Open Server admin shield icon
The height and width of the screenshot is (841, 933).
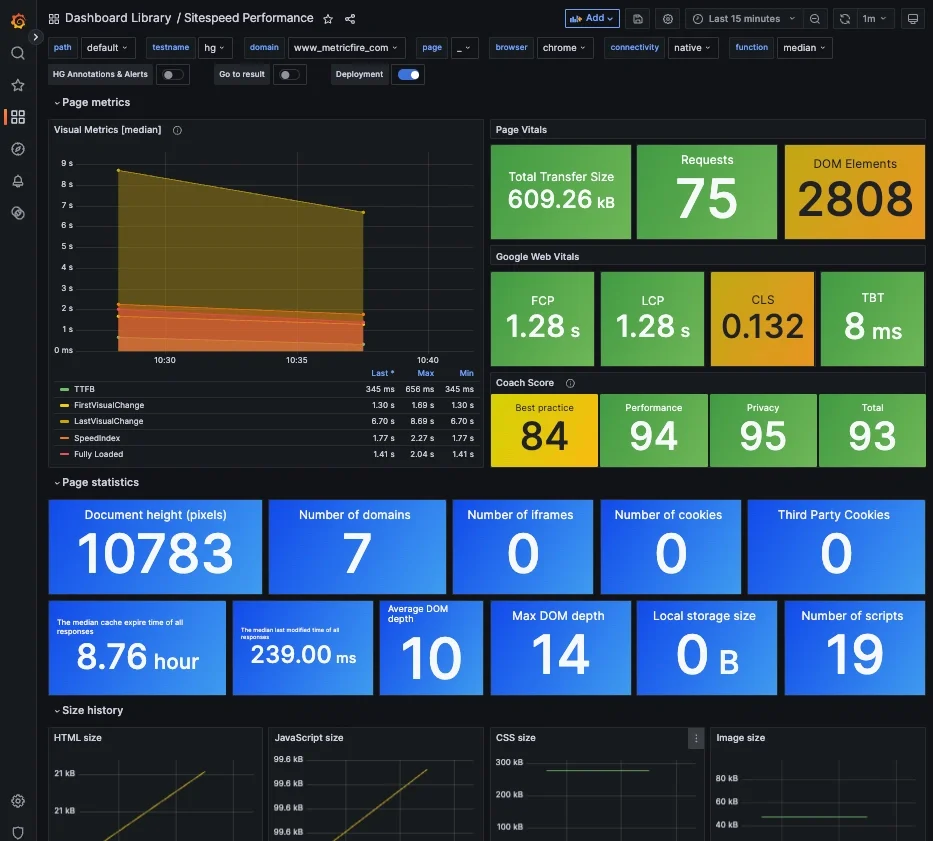(x=18, y=833)
